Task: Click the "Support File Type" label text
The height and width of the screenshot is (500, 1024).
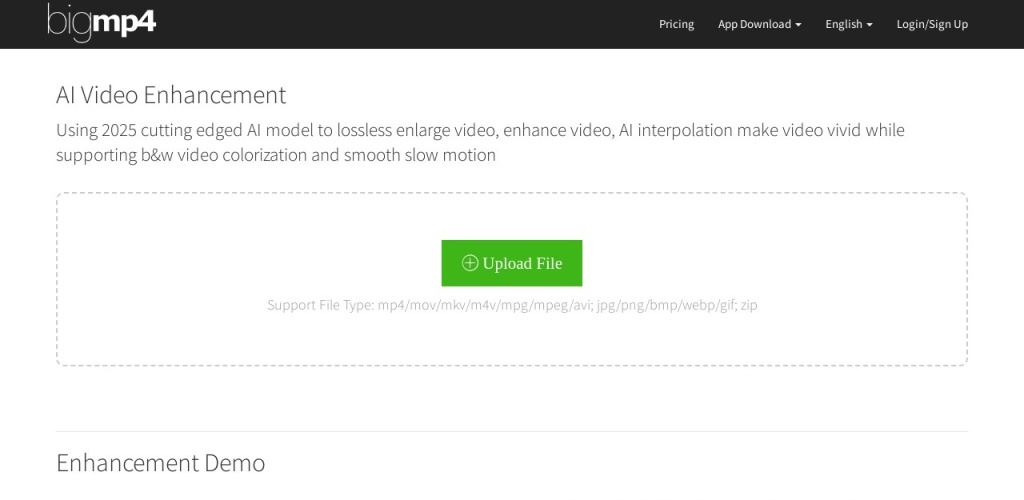Action: click(x=319, y=305)
